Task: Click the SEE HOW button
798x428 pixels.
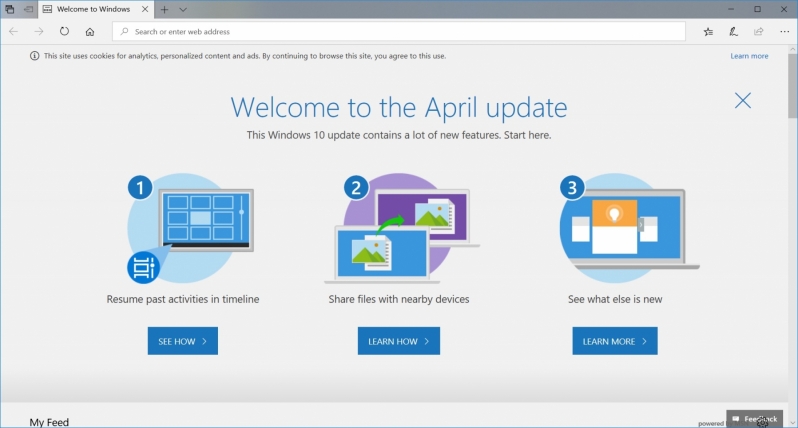Action: click(183, 341)
